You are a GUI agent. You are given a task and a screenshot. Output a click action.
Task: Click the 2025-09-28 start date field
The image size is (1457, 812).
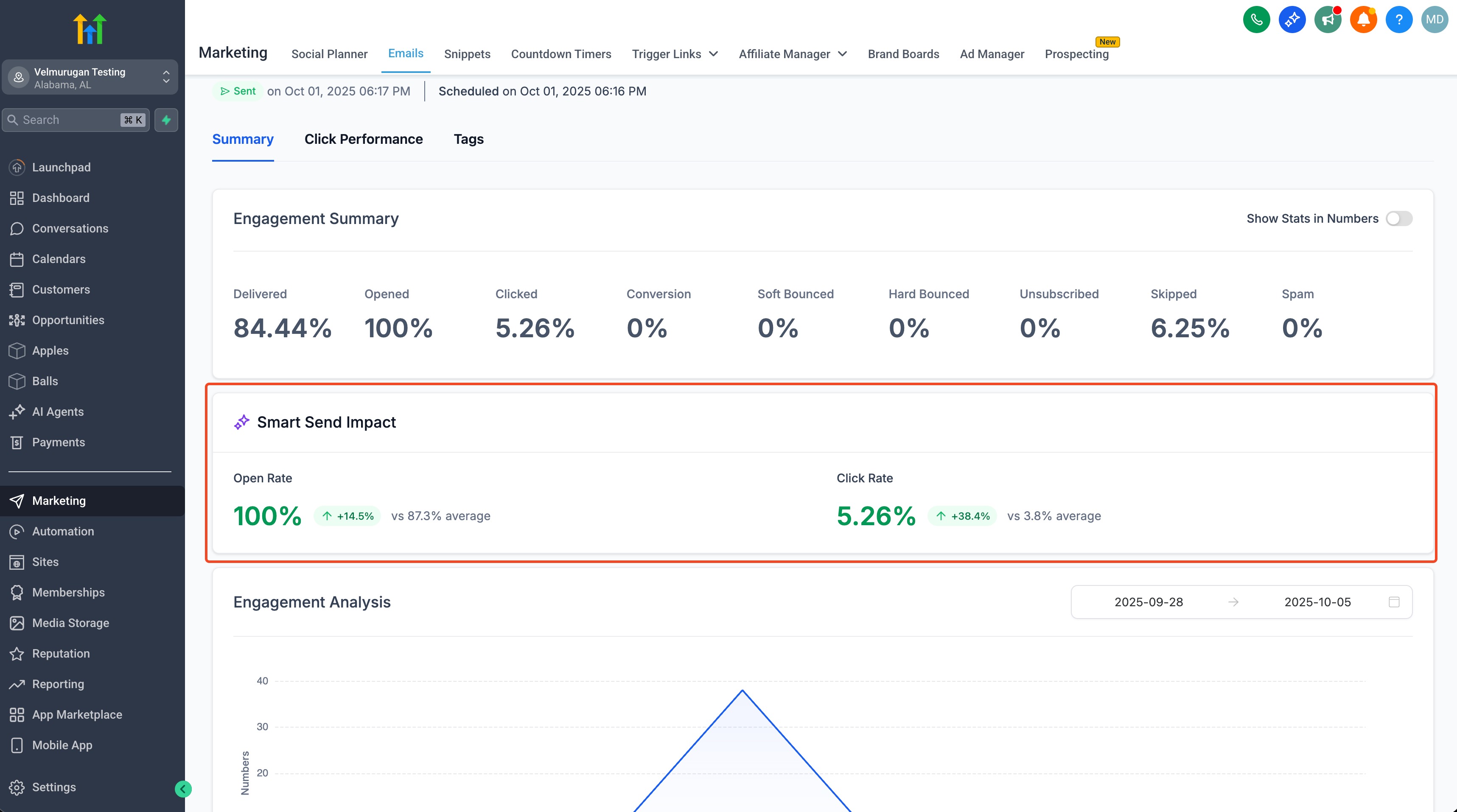(1148, 602)
